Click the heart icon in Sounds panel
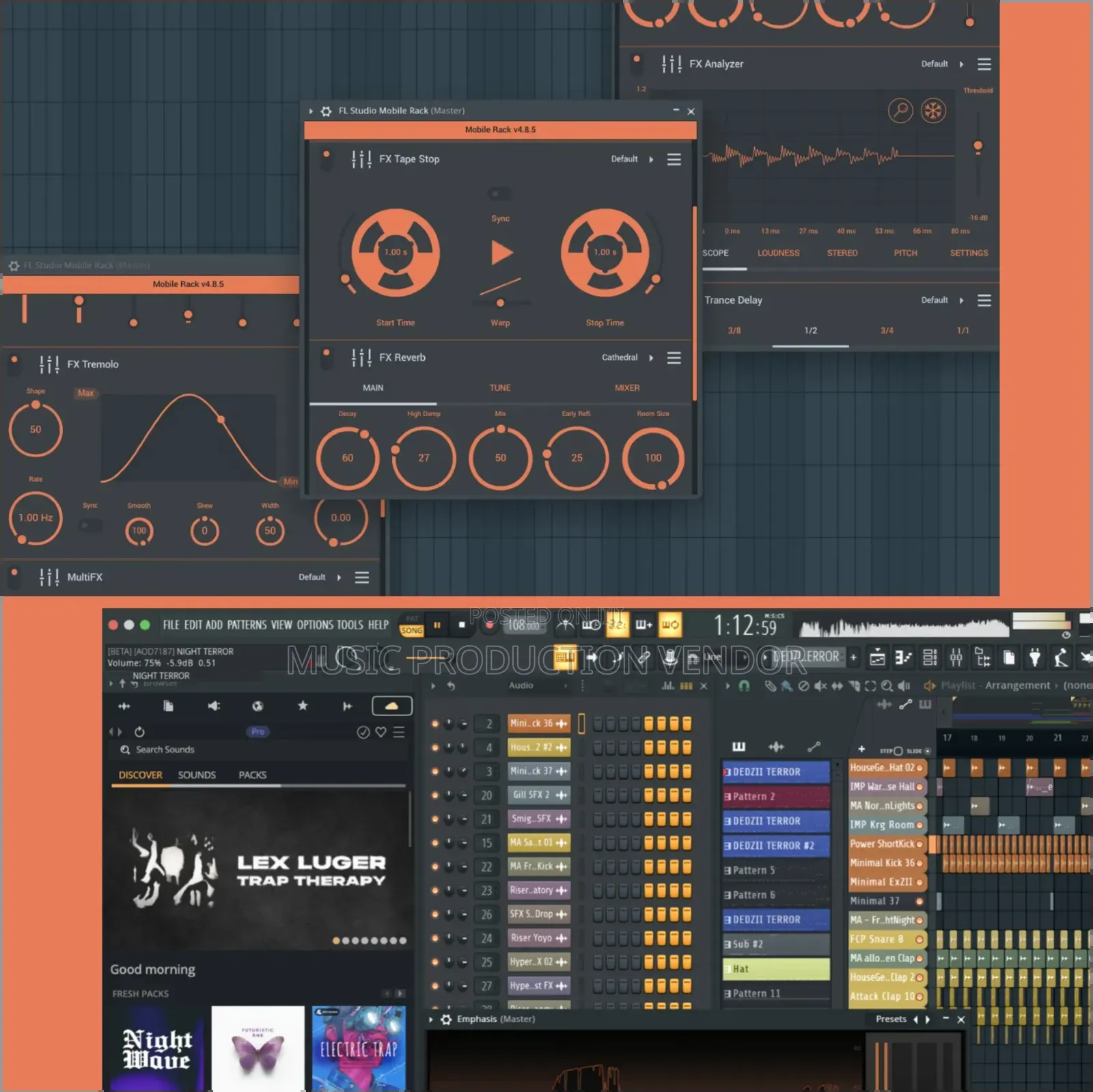The width and height of the screenshot is (1093, 1092). coord(381,732)
